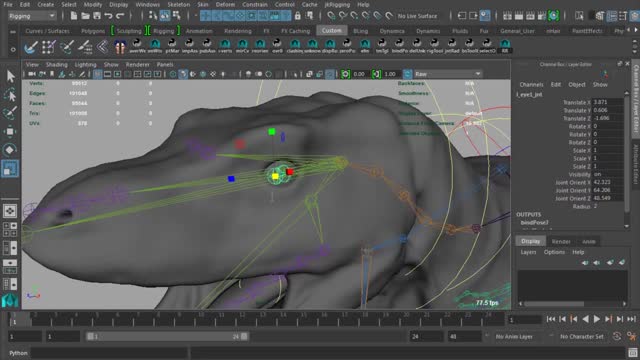Viewport: 640px width, 360px height.
Task: Toggle Auto Keyframe button
Action: (x=617, y=336)
